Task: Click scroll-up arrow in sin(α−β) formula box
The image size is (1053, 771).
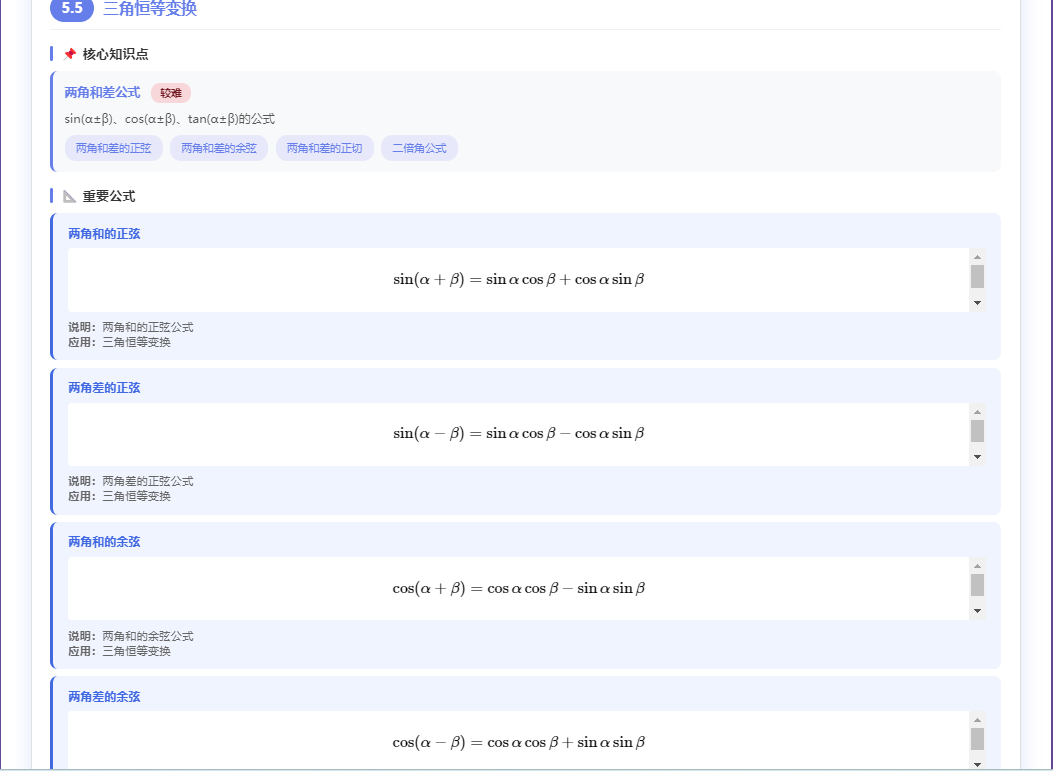Action: [x=977, y=411]
